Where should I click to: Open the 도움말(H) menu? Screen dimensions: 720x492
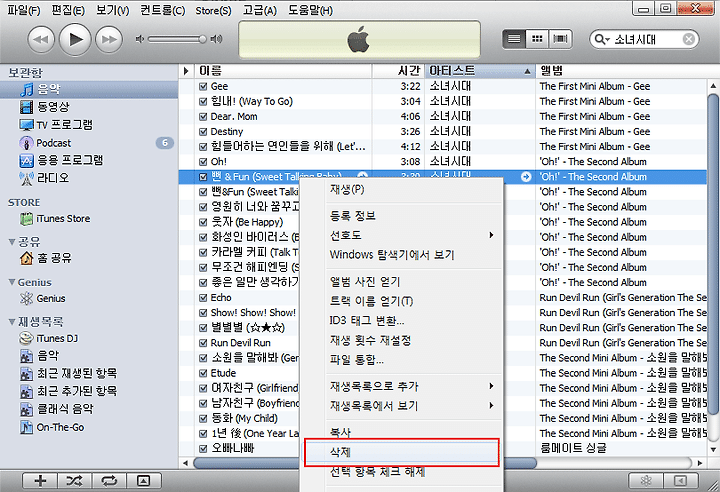[x=310, y=10]
